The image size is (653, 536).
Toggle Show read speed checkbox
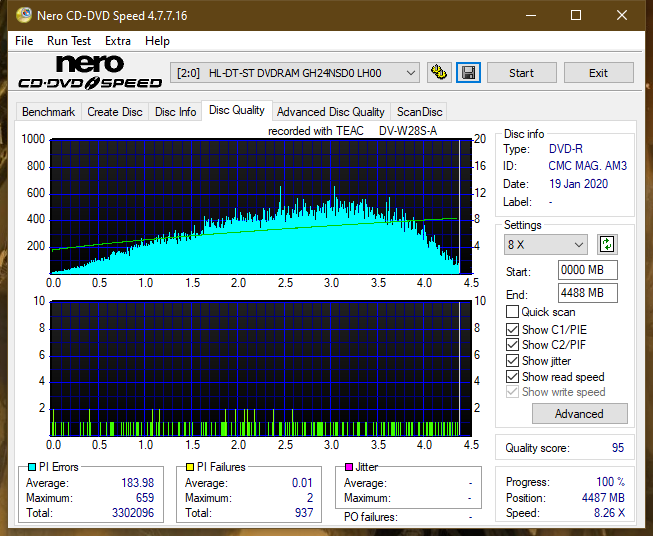[x=512, y=376]
